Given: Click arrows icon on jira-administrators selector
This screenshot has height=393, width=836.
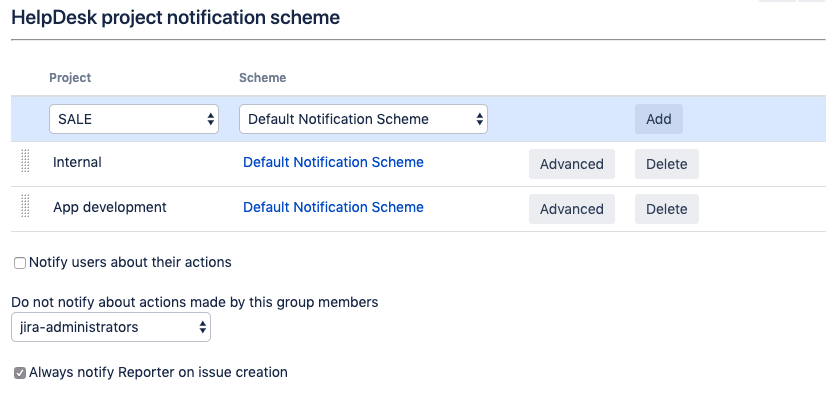Looking at the screenshot, I should (x=203, y=327).
